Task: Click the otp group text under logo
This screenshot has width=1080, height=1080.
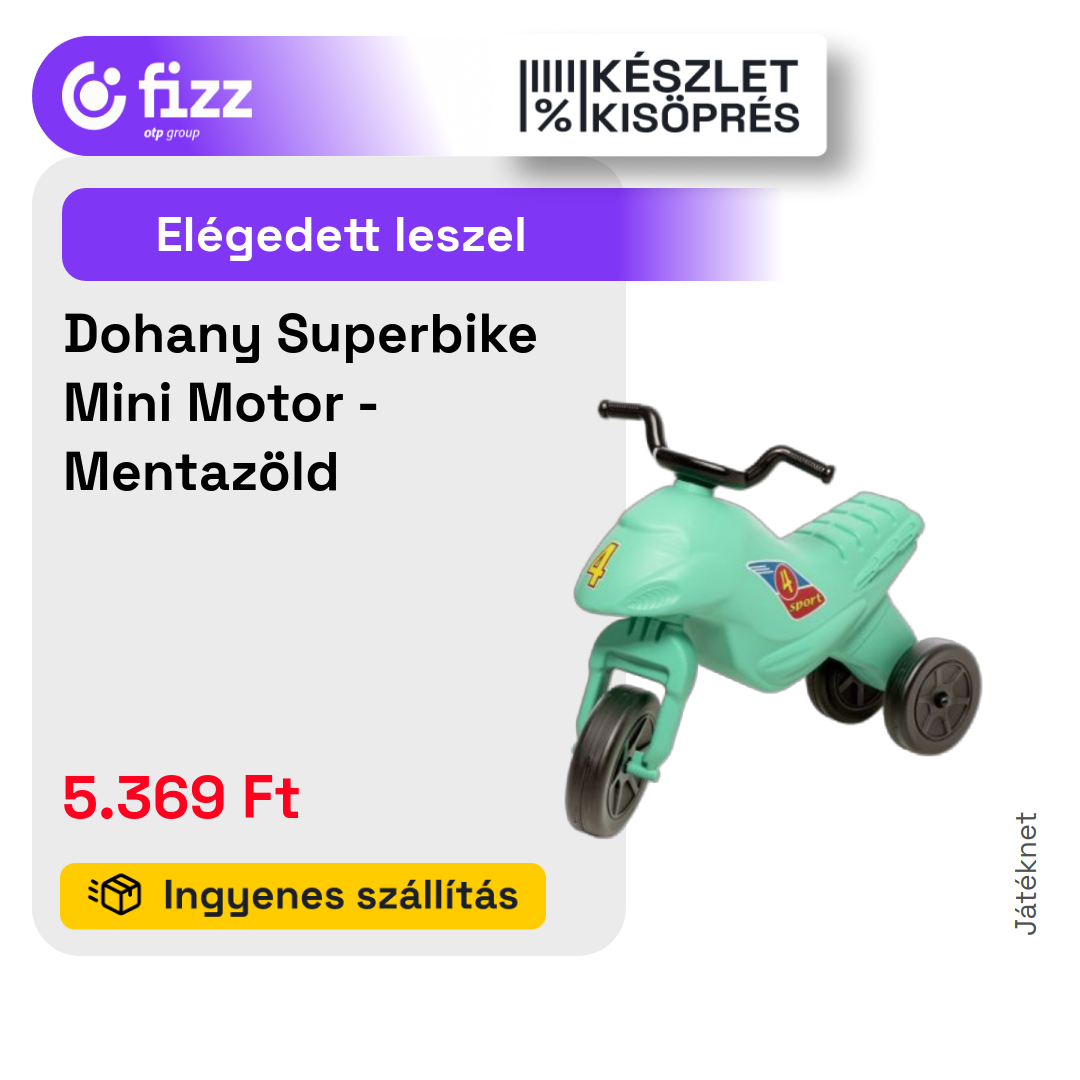Action: tap(172, 133)
